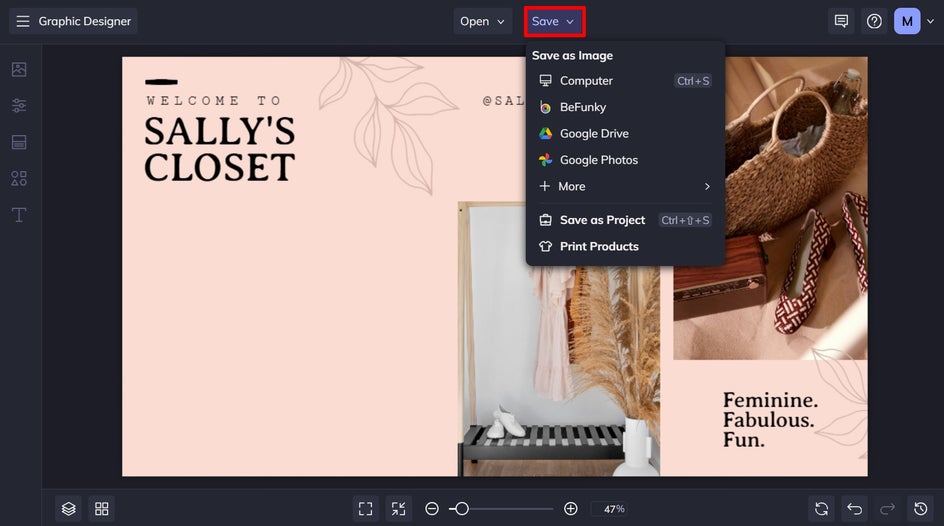
Task: Select the Feminine. Fabulous. Fun. text
Action: [x=771, y=419]
